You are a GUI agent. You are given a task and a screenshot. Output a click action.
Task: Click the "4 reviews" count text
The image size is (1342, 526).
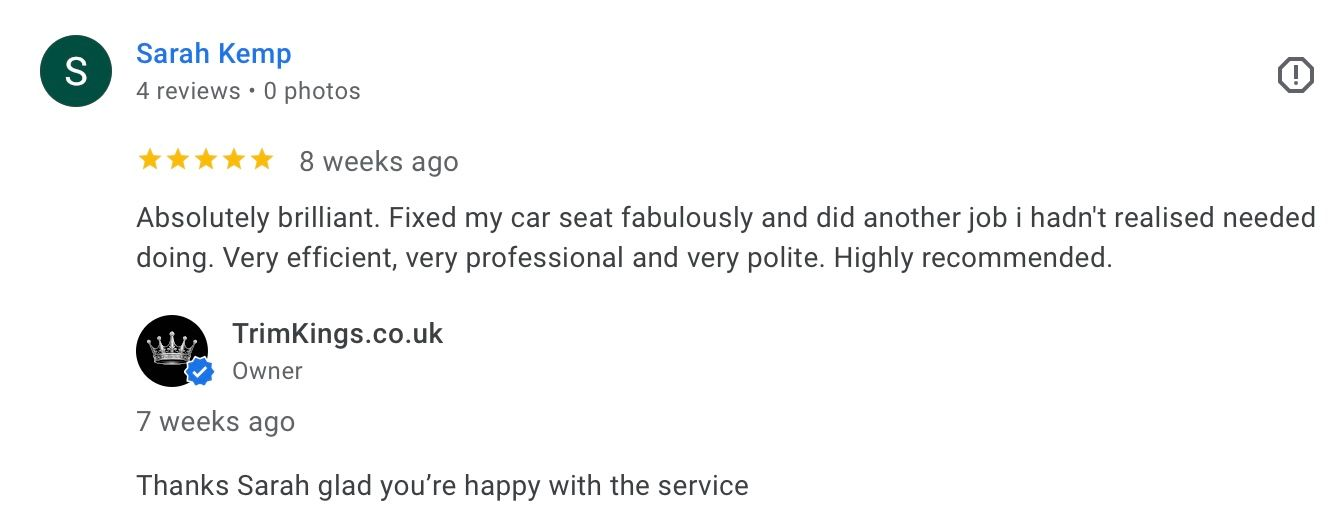(188, 91)
